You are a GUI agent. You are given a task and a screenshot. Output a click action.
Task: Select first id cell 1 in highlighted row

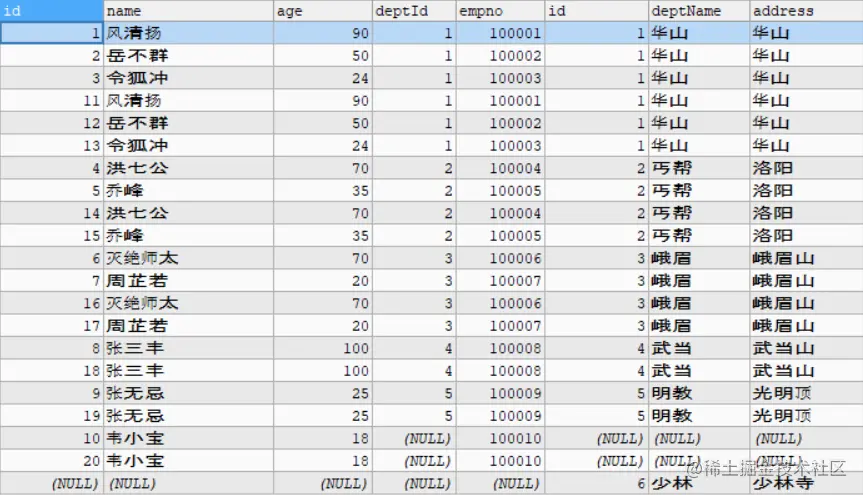(52, 33)
